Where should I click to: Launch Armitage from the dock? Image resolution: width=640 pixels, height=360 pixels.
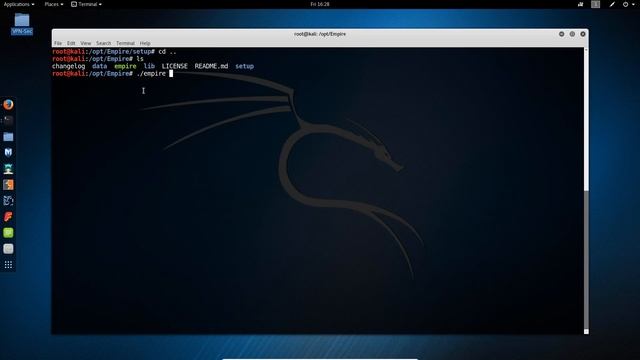click(x=8, y=169)
